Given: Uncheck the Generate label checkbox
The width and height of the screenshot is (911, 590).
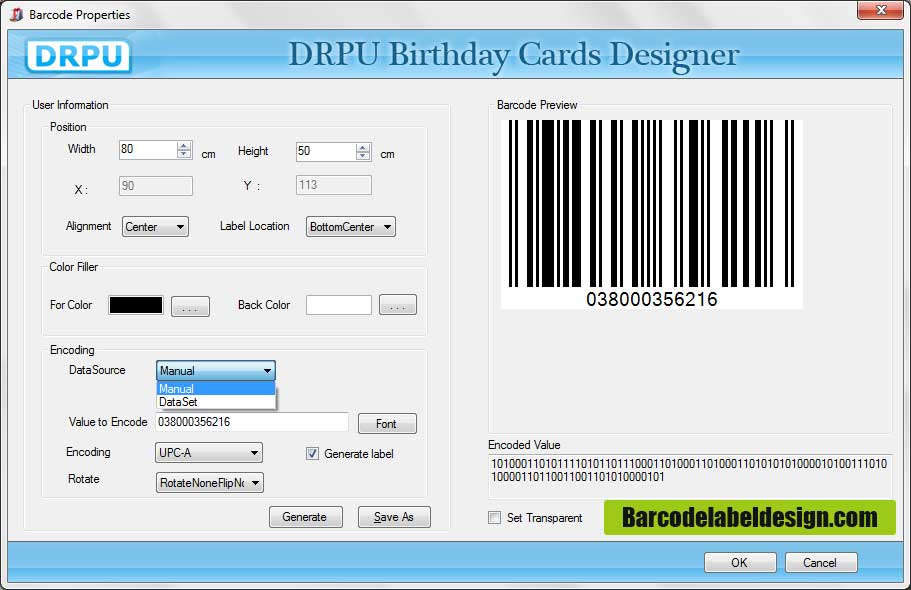Looking at the screenshot, I should tap(313, 453).
